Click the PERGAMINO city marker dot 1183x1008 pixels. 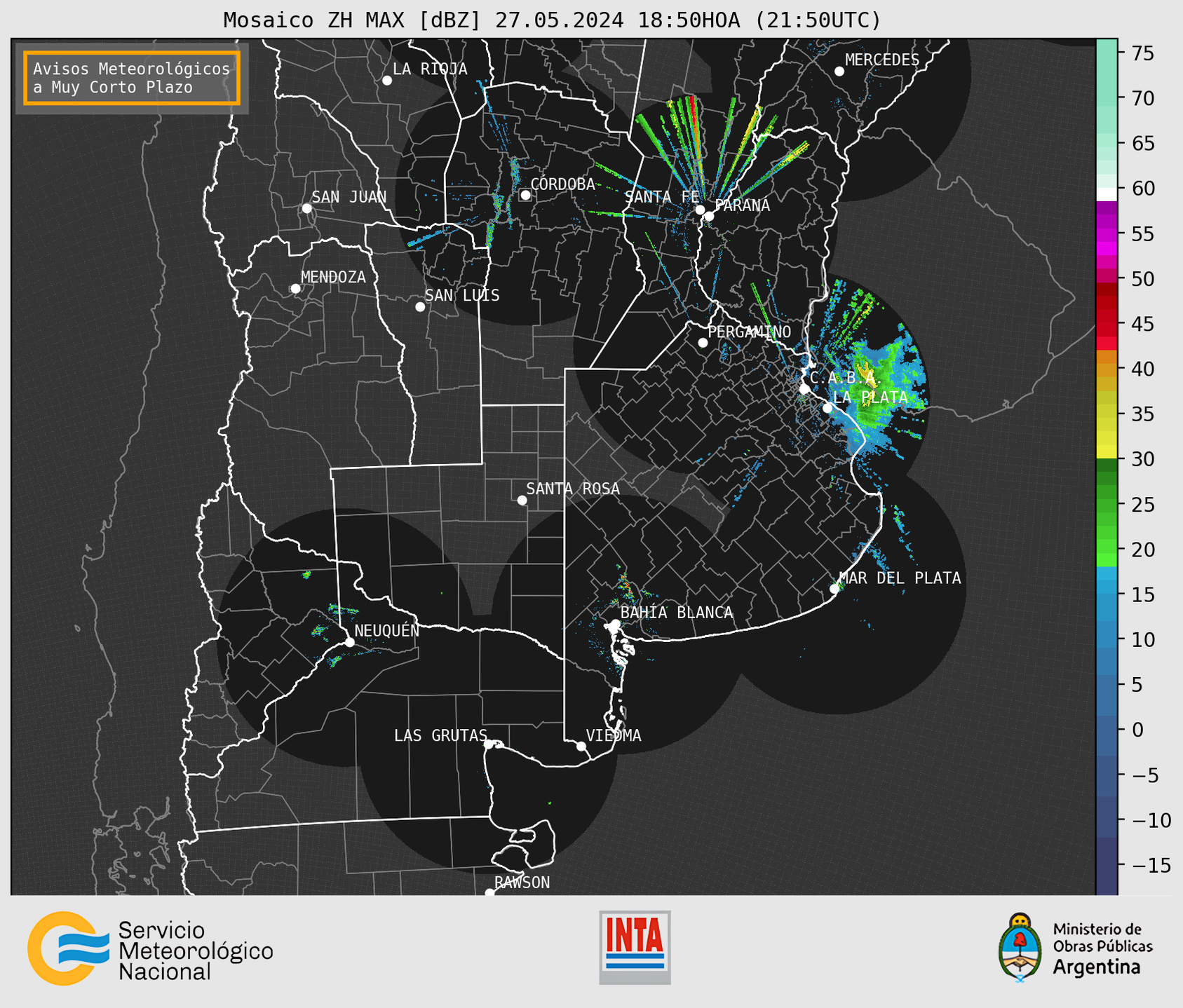click(703, 343)
